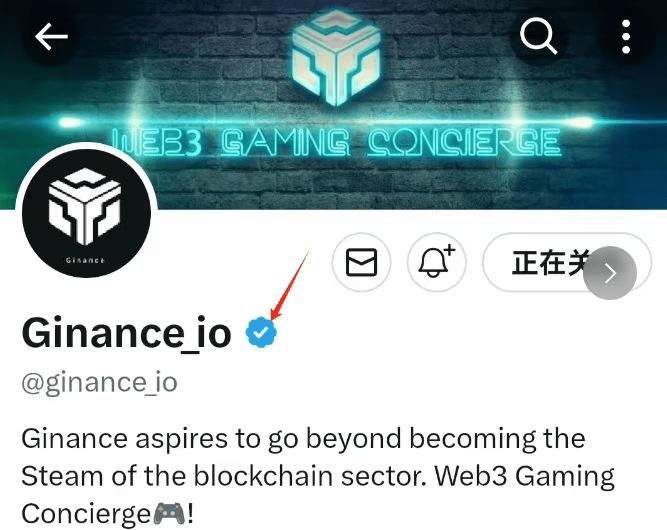Enable notifications with the bell-plus icon
This screenshot has height=530, width=667.
437,262
